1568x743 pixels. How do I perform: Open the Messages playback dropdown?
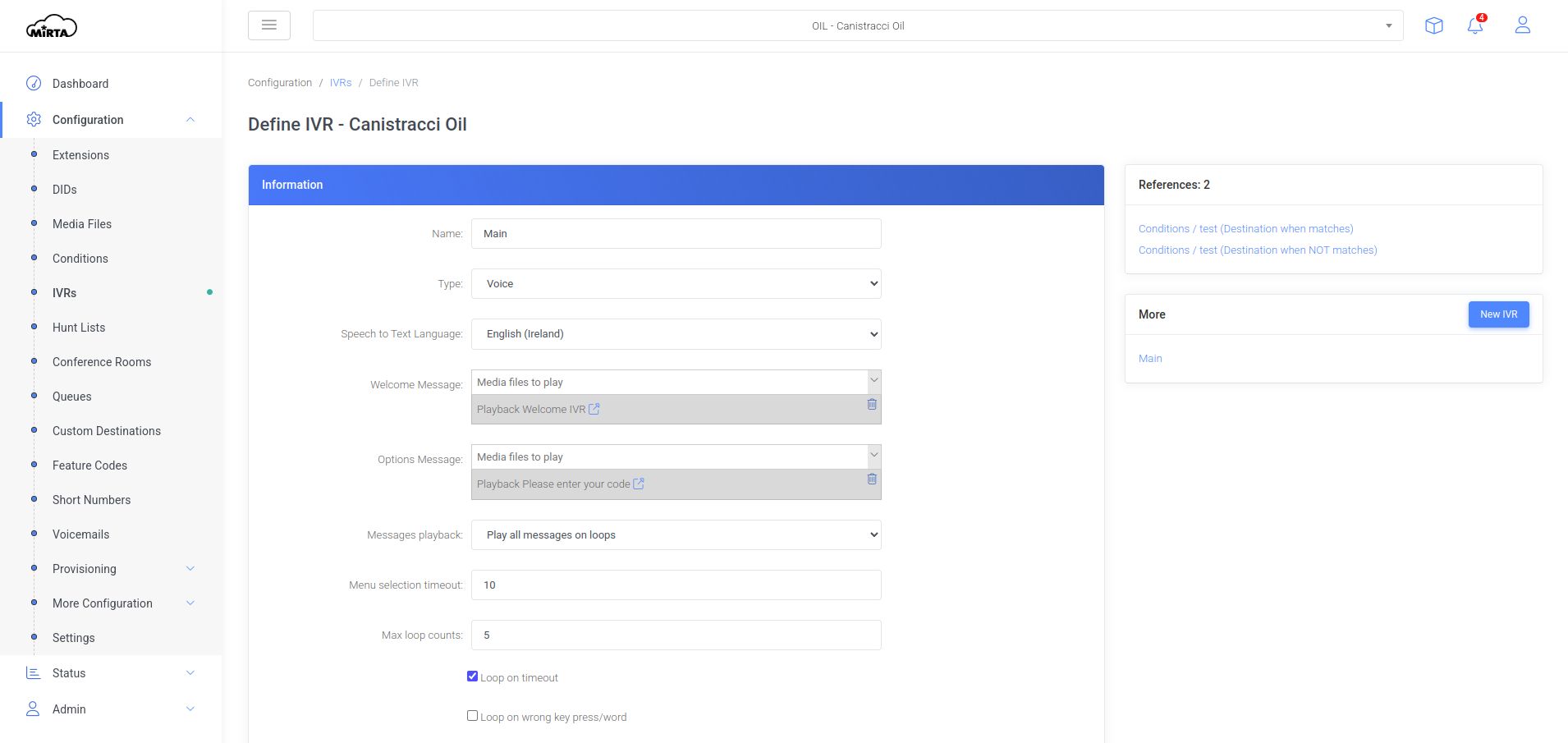pos(676,534)
